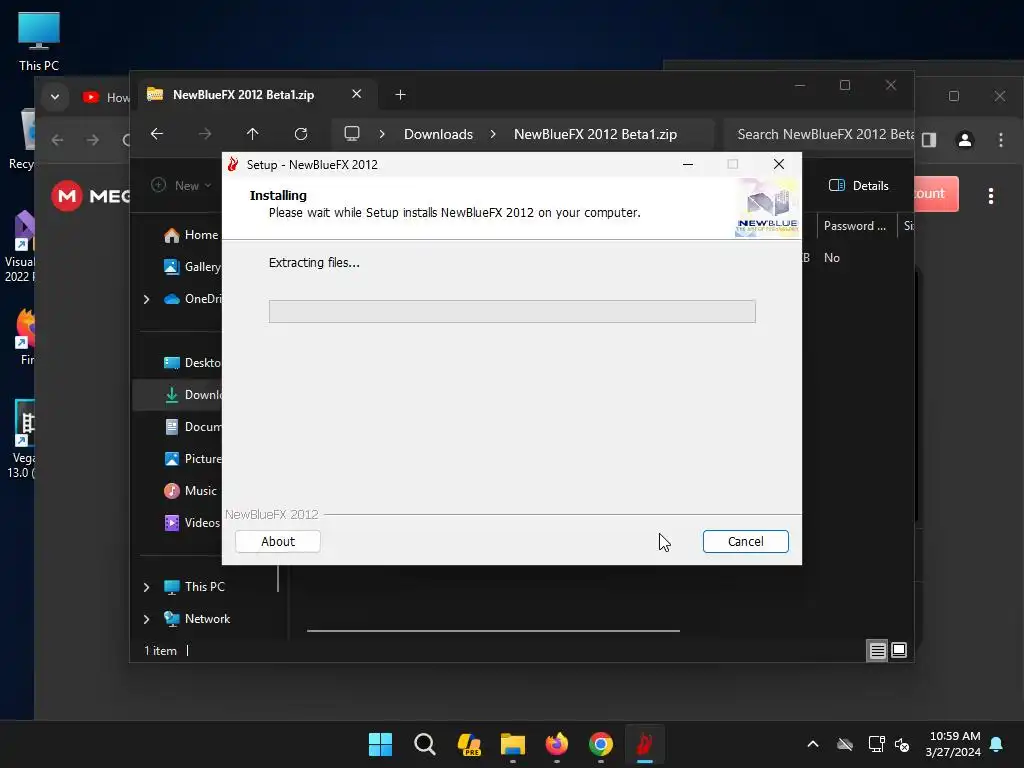Open This PC desktop icon

coord(39,42)
